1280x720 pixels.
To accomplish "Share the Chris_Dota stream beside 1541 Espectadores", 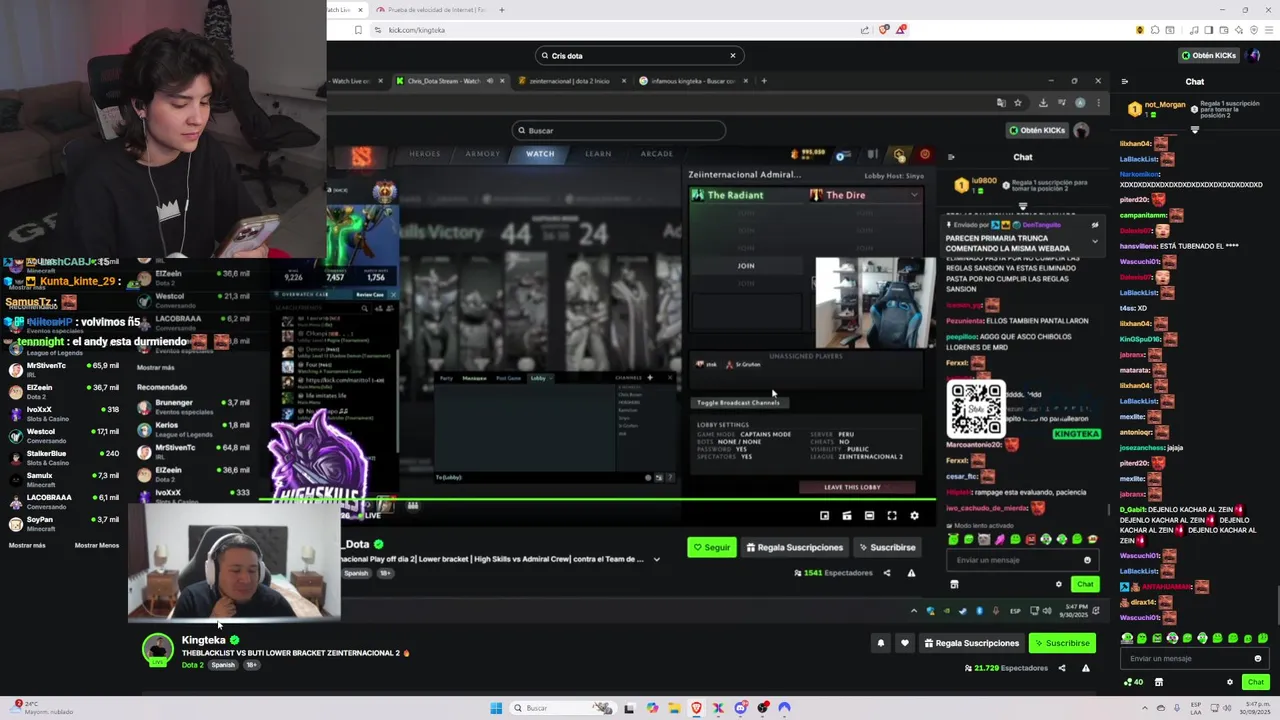I will (887, 573).
